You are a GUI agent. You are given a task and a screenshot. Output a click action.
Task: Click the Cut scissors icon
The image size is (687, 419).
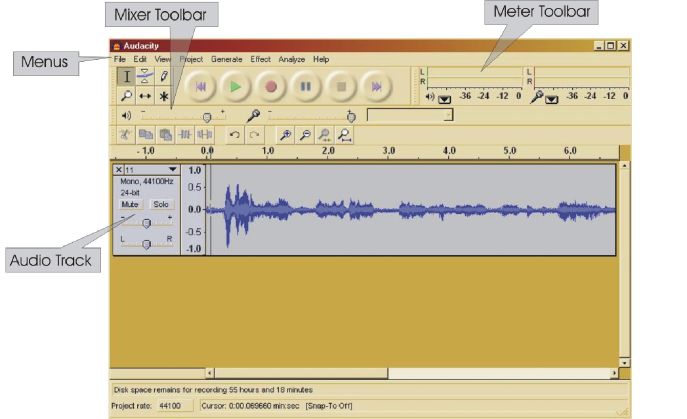point(125,135)
